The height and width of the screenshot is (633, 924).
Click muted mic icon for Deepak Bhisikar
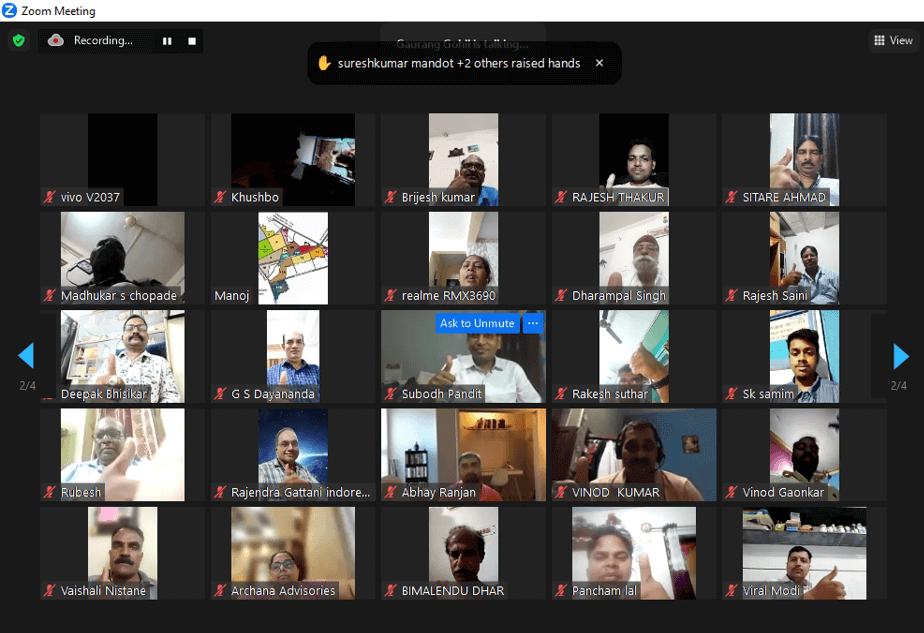[x=49, y=394]
